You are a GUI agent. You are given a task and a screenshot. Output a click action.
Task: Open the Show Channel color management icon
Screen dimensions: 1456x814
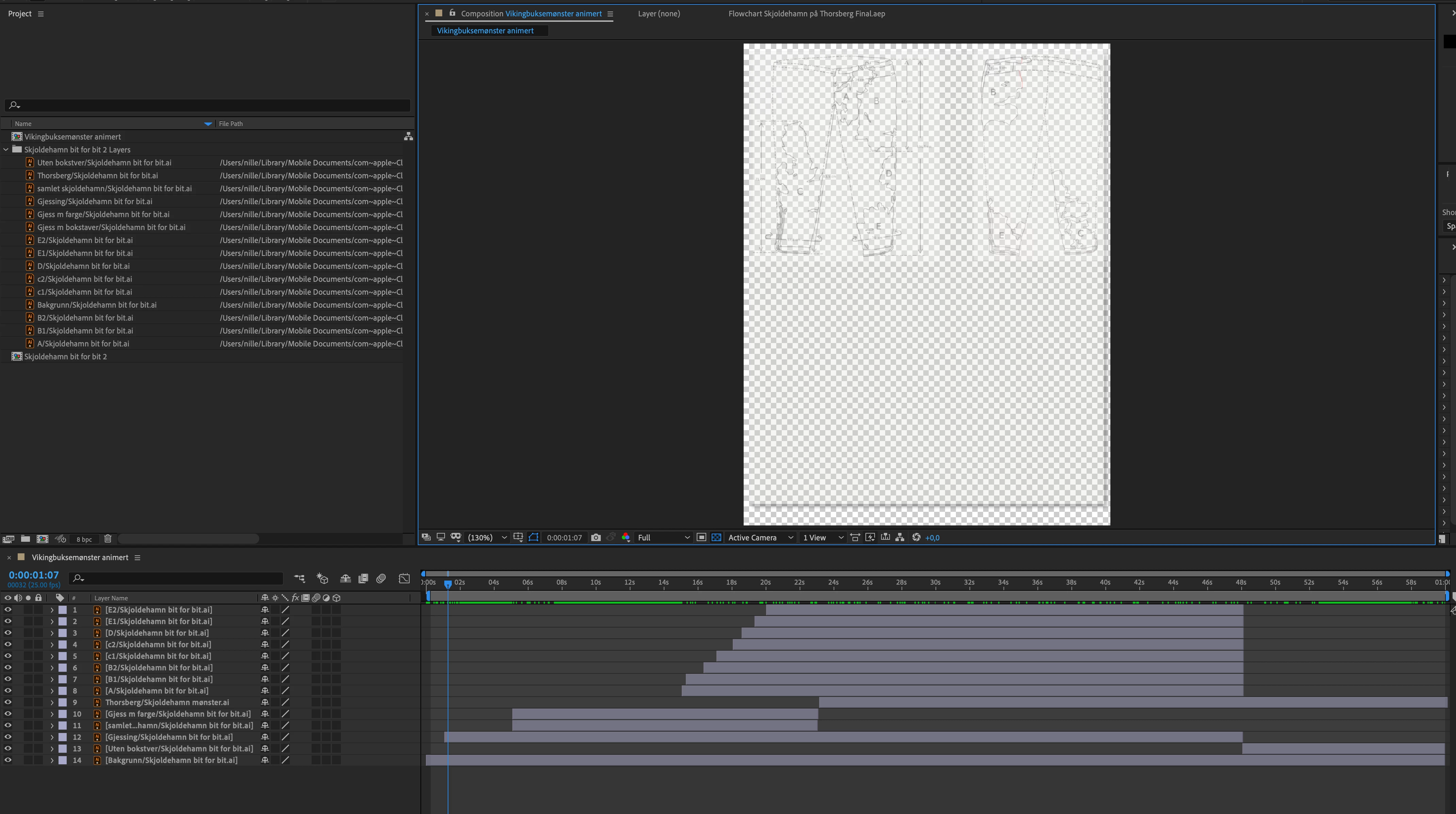(626, 538)
